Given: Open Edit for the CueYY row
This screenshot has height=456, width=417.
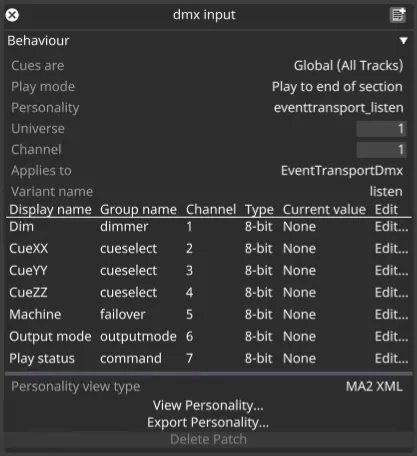Looking at the screenshot, I should pos(391,271).
